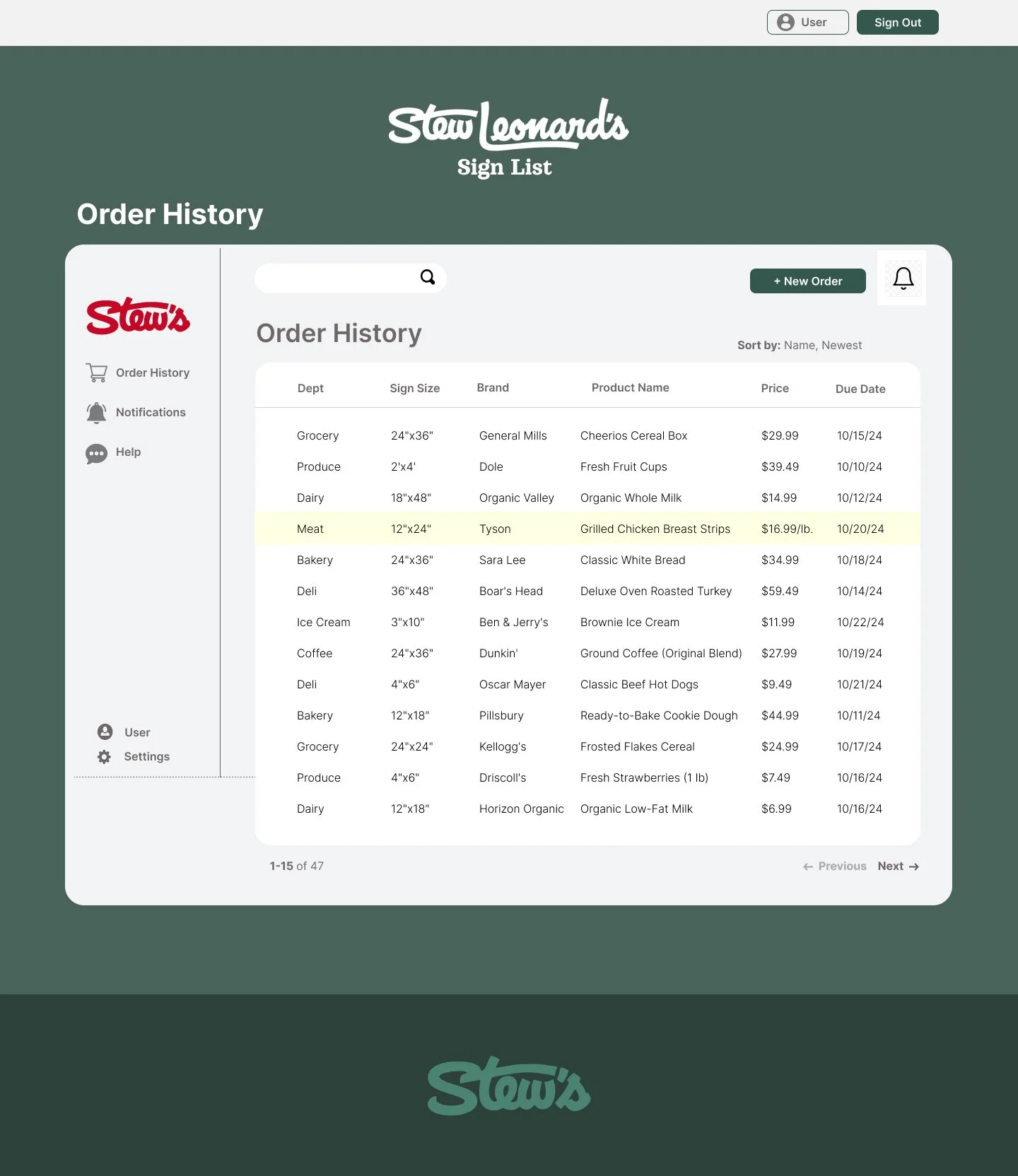Open the notification bell icon

click(x=903, y=278)
